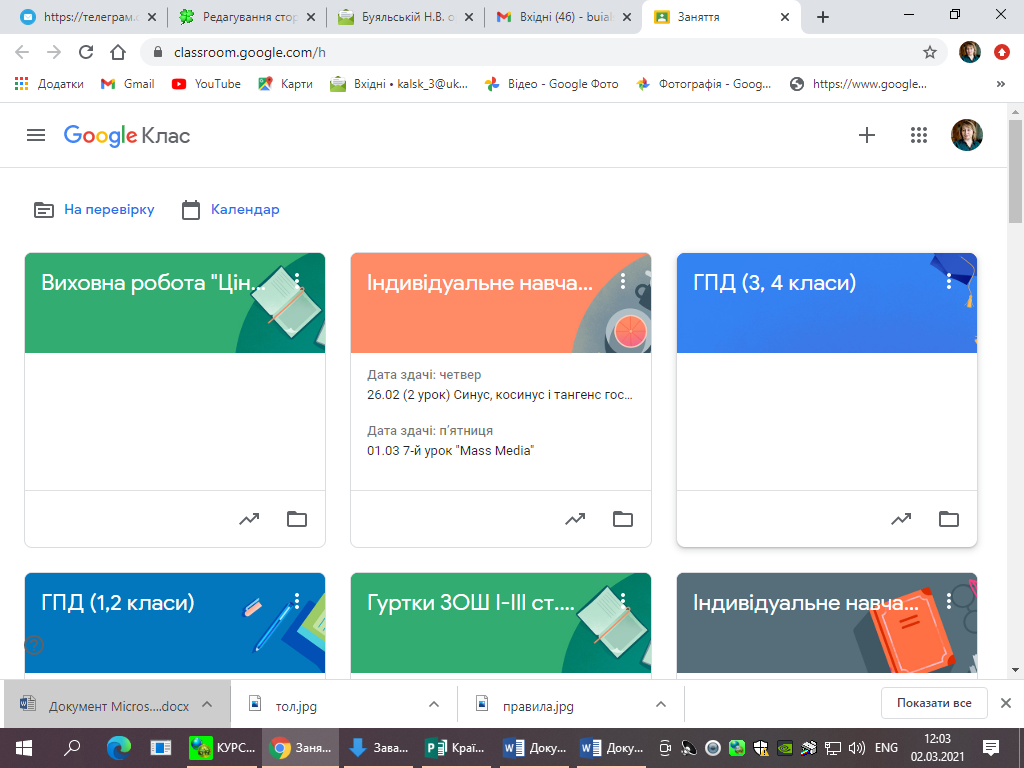Expand the download options arrow for тол.jpg
This screenshot has height=768, width=1024.
[434, 704]
